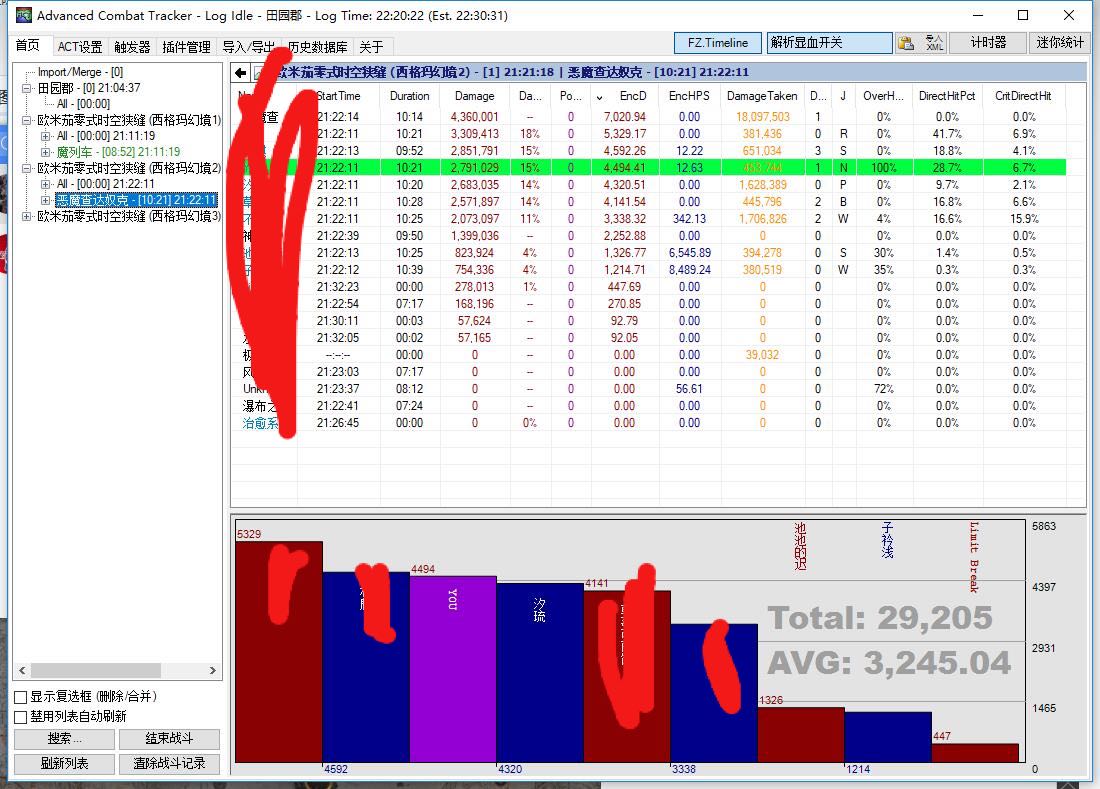This screenshot has height=789, width=1100.
Task: Click left arrow of tree horizontal scrollbar
Action: click(22, 670)
